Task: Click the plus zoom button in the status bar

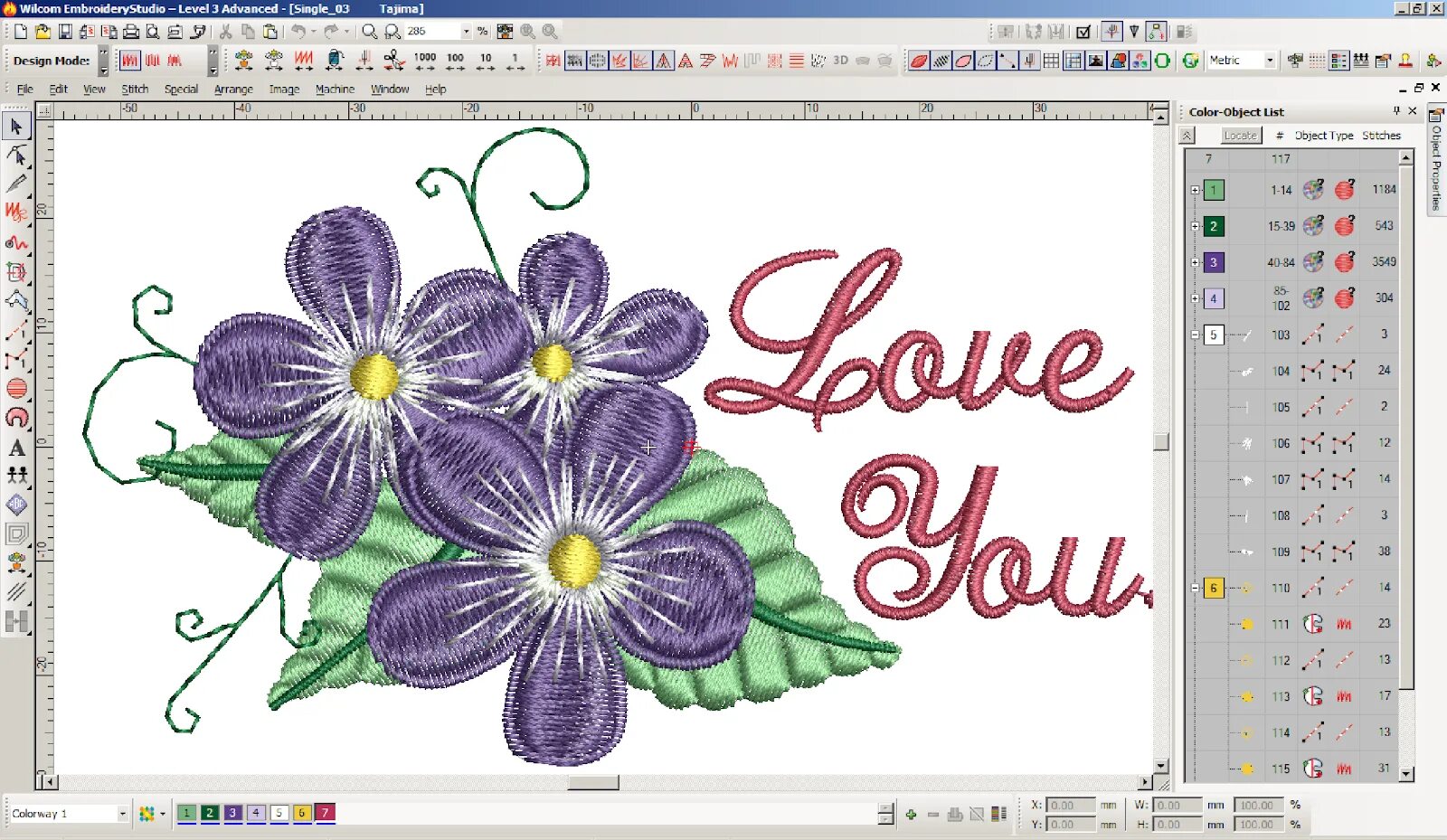Action: (x=912, y=814)
